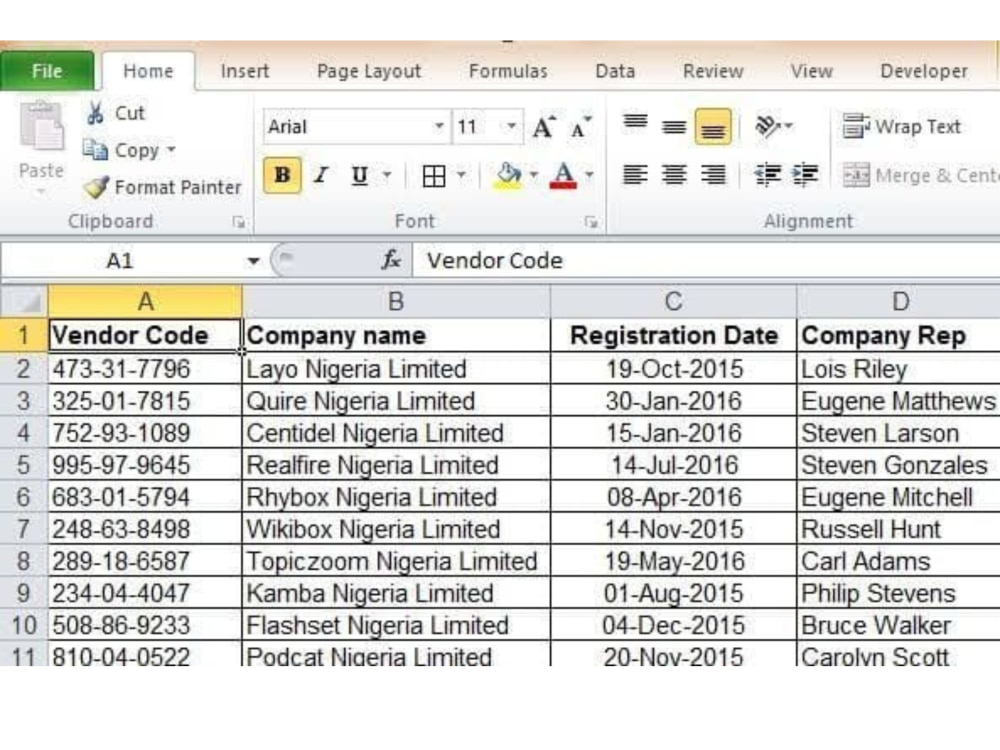Viewport: 1000px width, 750px height.
Task: Click the formula bar showing Vendor Code
Action: [706, 261]
